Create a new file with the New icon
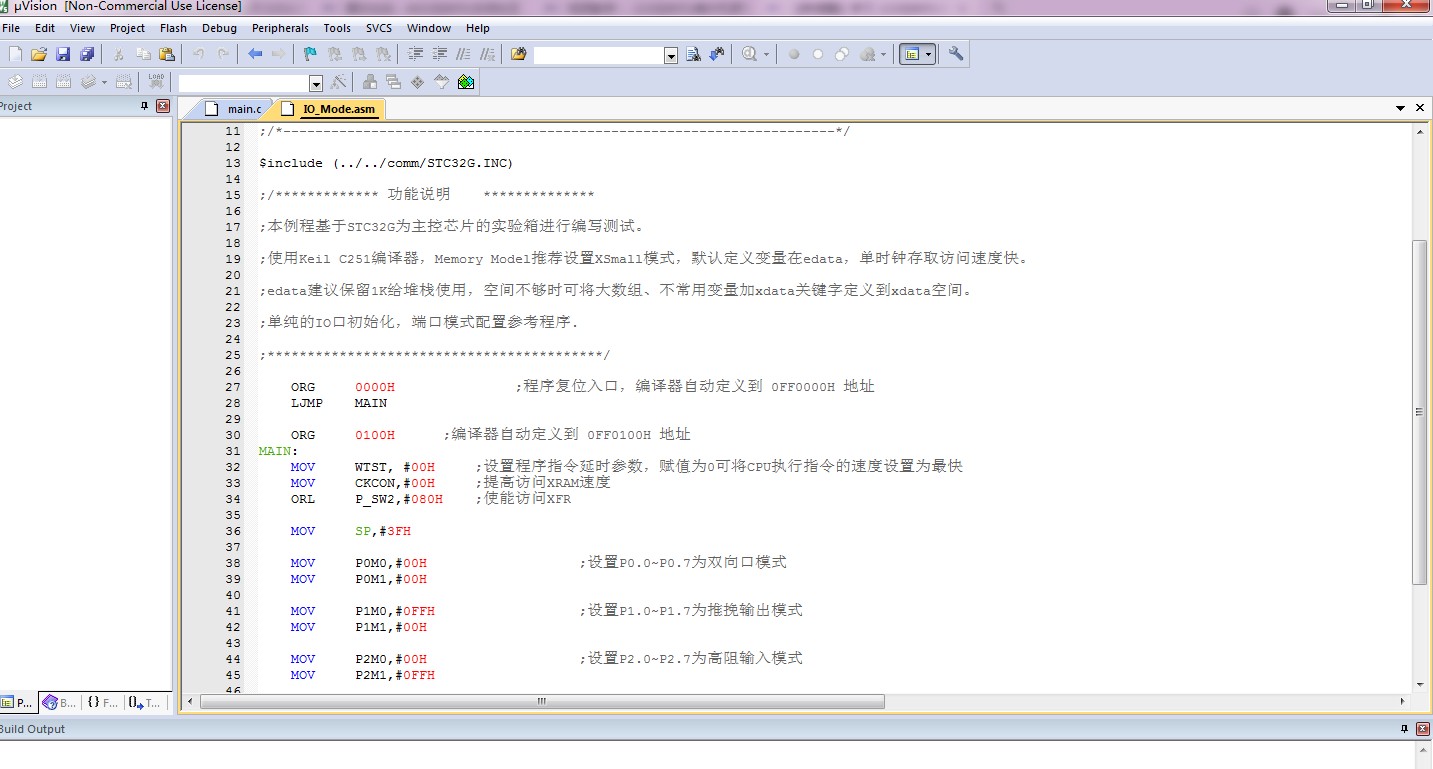The height and width of the screenshot is (769, 1433). 15,54
